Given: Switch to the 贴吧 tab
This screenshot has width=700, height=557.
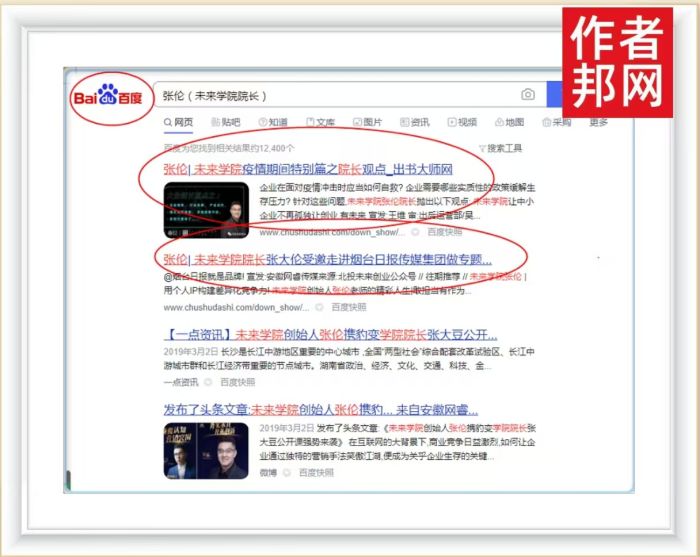Looking at the screenshot, I should (x=225, y=122).
